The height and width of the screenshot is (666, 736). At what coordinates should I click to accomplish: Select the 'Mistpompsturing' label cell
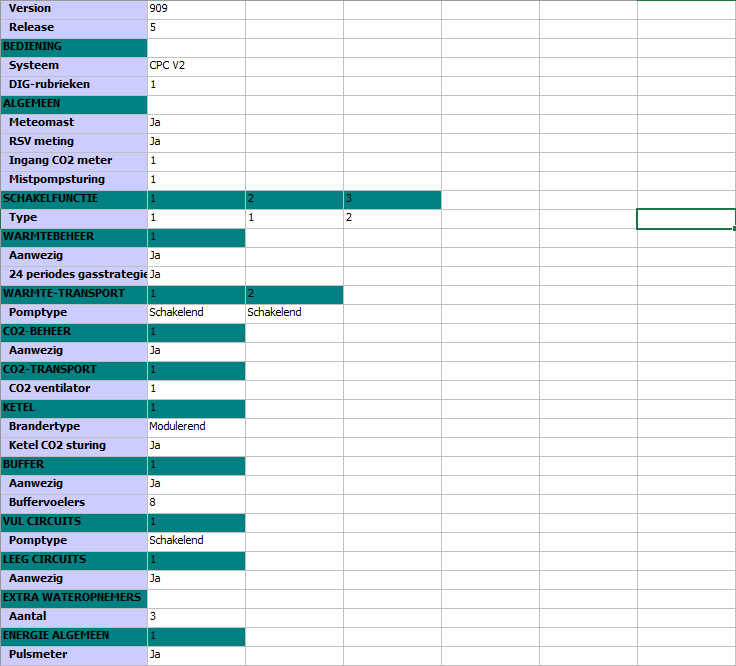73,179
